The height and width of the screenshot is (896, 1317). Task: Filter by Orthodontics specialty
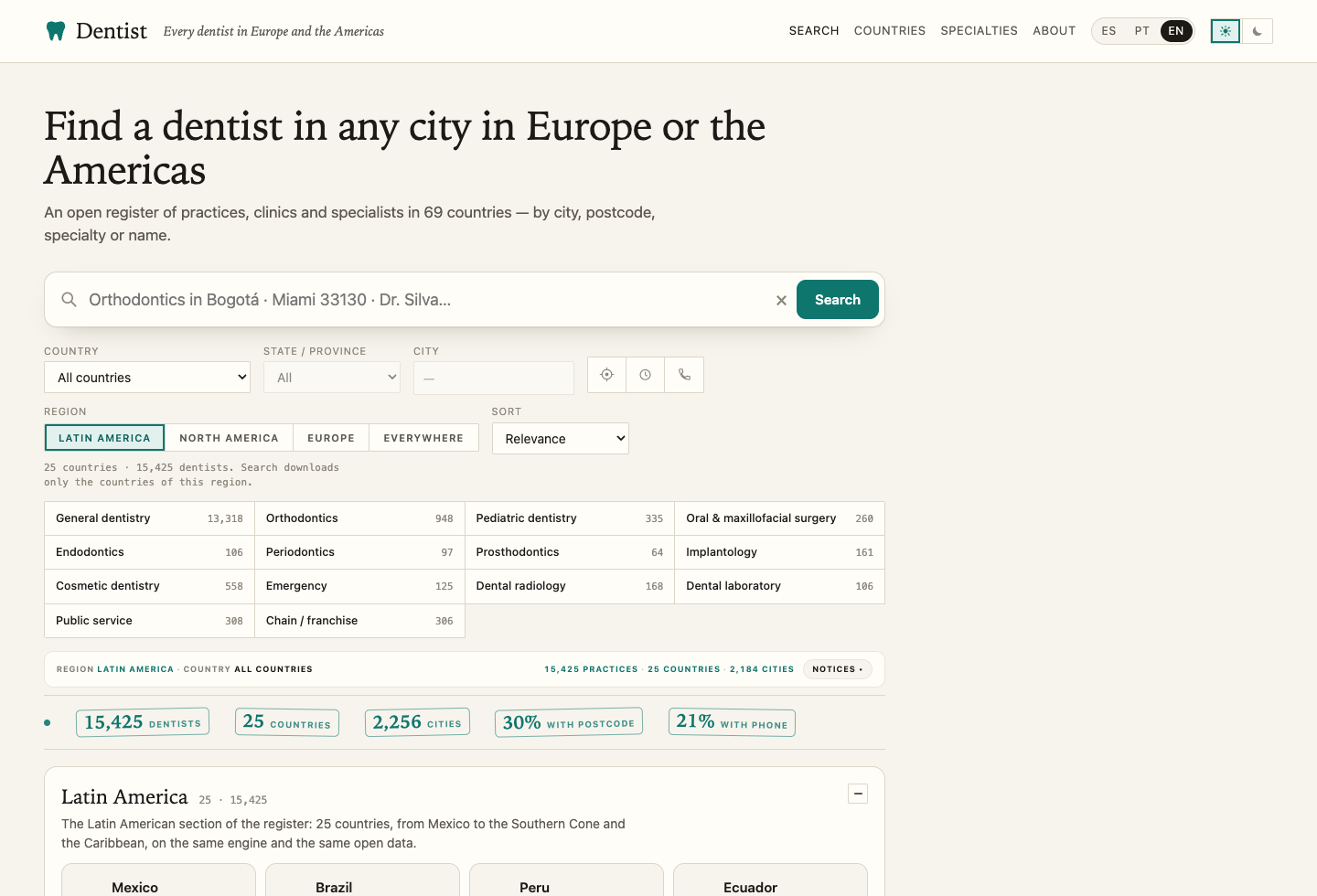(x=359, y=518)
